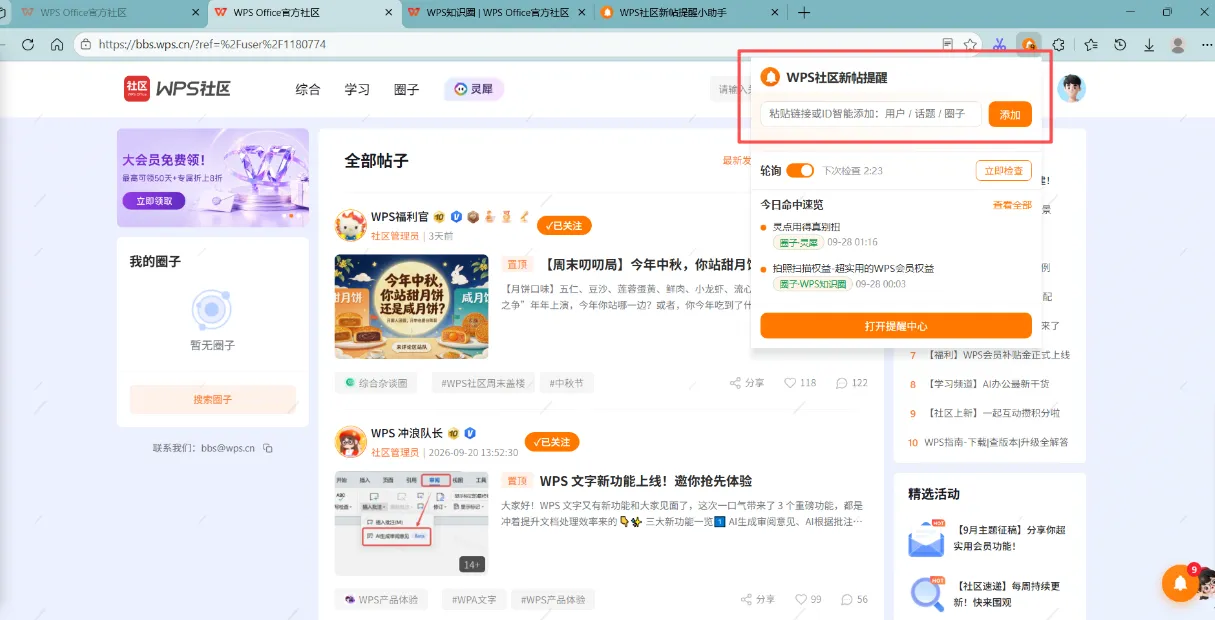This screenshot has width=1215, height=620.
Task: Toggle the 轮询 polling switch
Action: (x=800, y=170)
